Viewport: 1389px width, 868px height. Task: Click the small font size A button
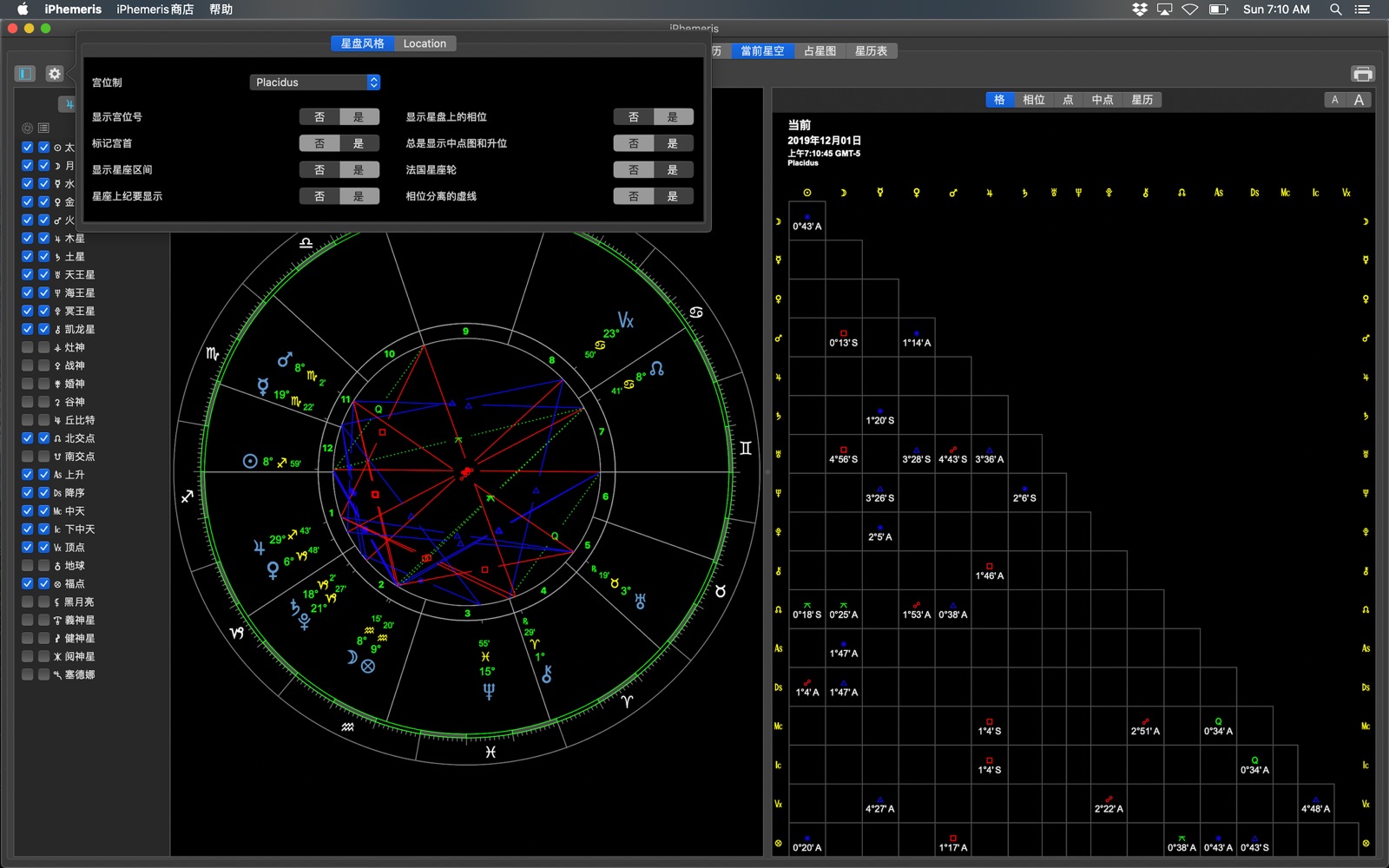1335,100
